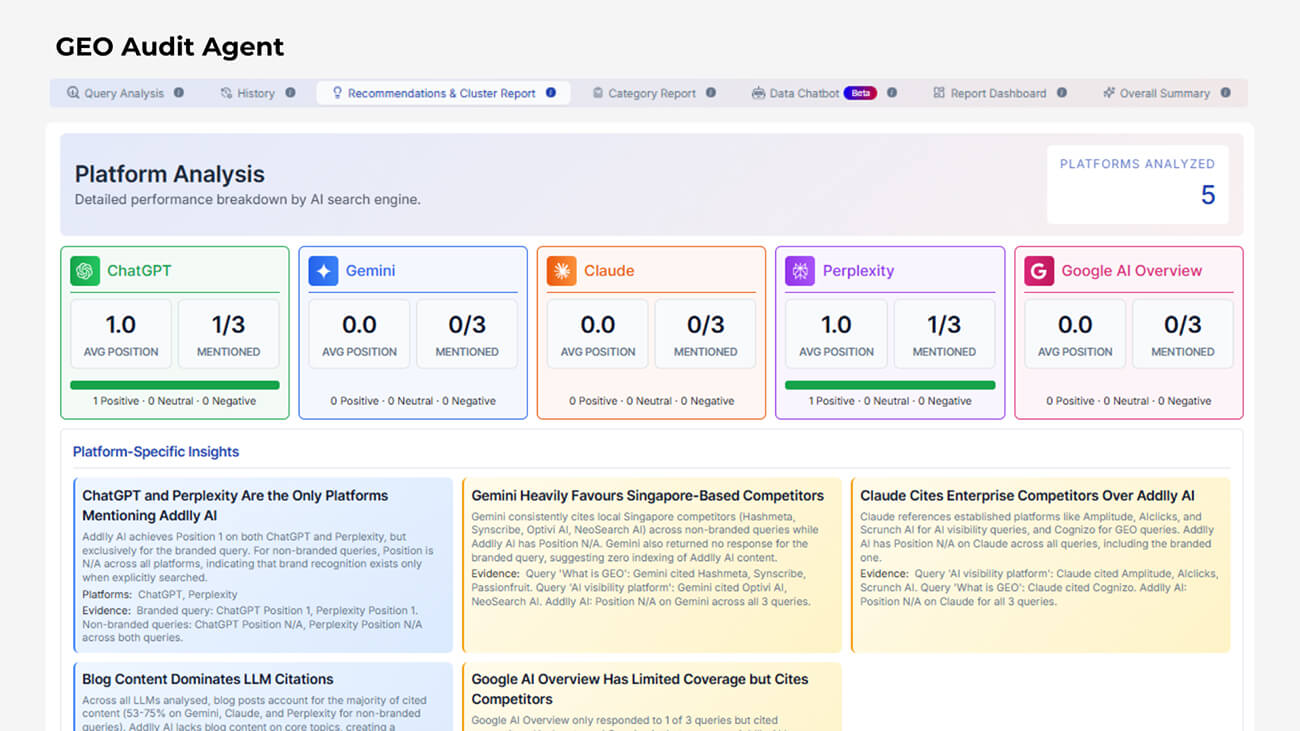Select the Claude platform card title
This screenshot has height=731, width=1300.
pyautogui.click(x=609, y=271)
